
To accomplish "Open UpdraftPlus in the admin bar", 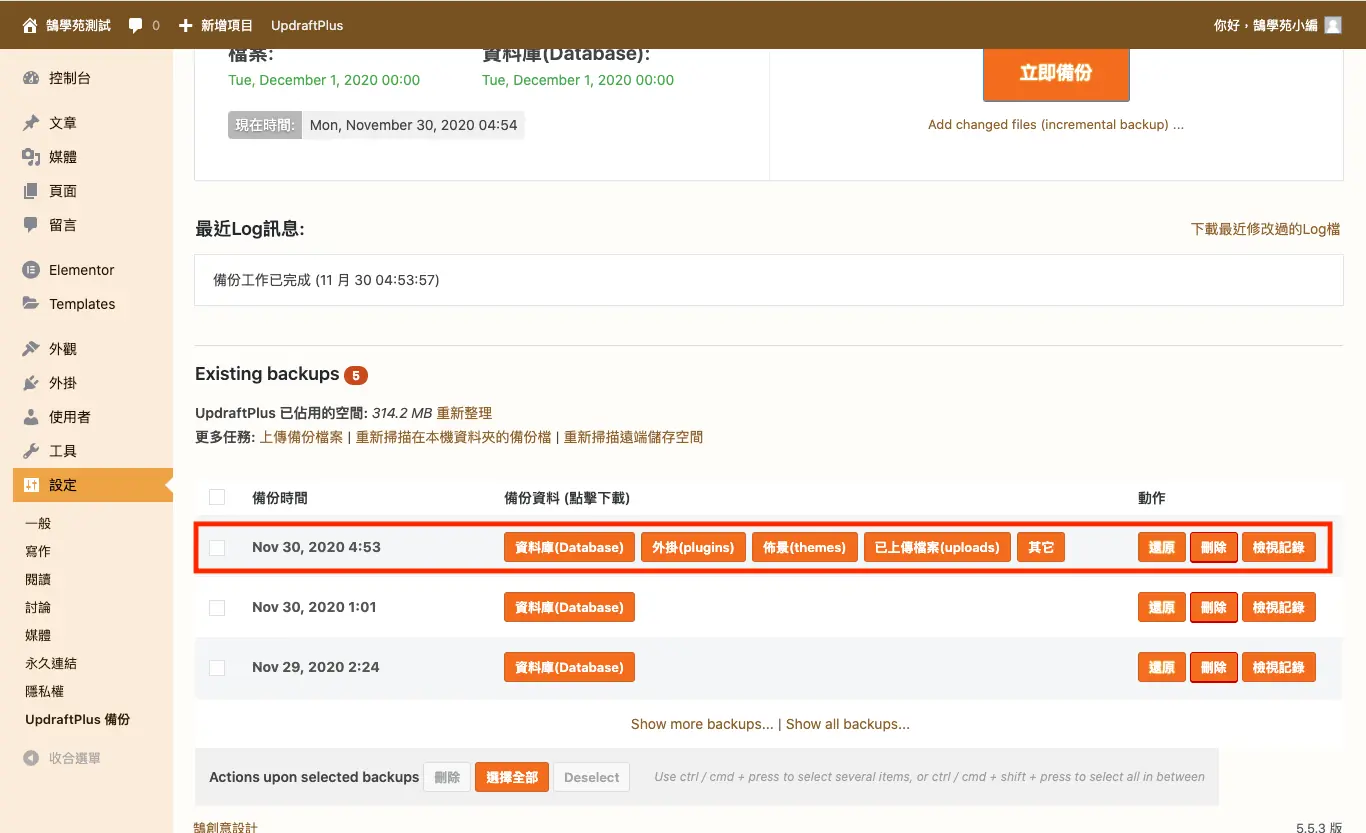I will 307,25.
